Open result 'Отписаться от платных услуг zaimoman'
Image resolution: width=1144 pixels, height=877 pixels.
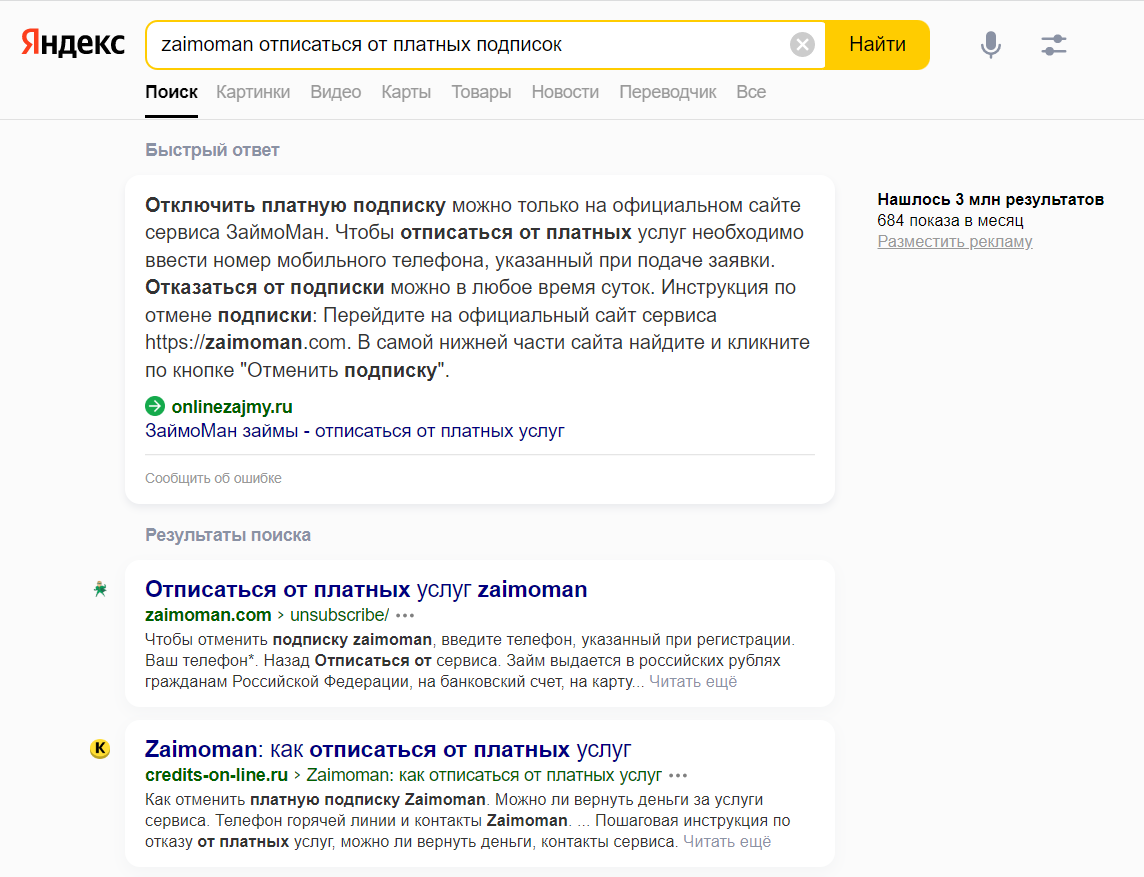point(366,589)
